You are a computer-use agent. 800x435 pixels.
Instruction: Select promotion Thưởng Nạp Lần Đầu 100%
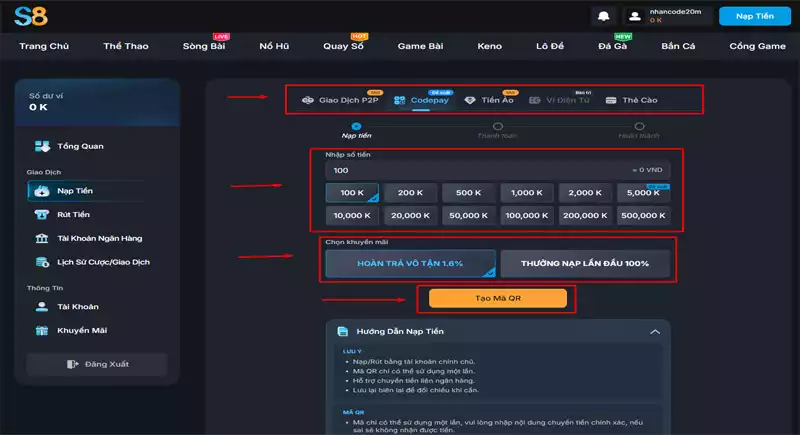coord(585,264)
